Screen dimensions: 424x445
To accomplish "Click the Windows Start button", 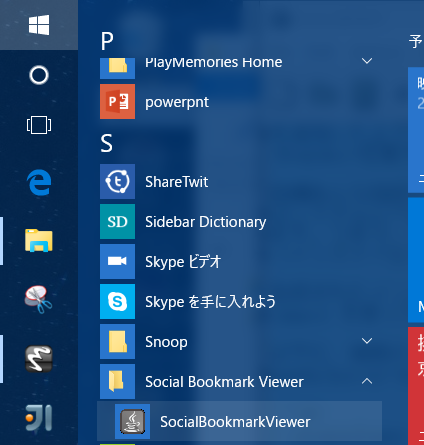I will point(39,25).
